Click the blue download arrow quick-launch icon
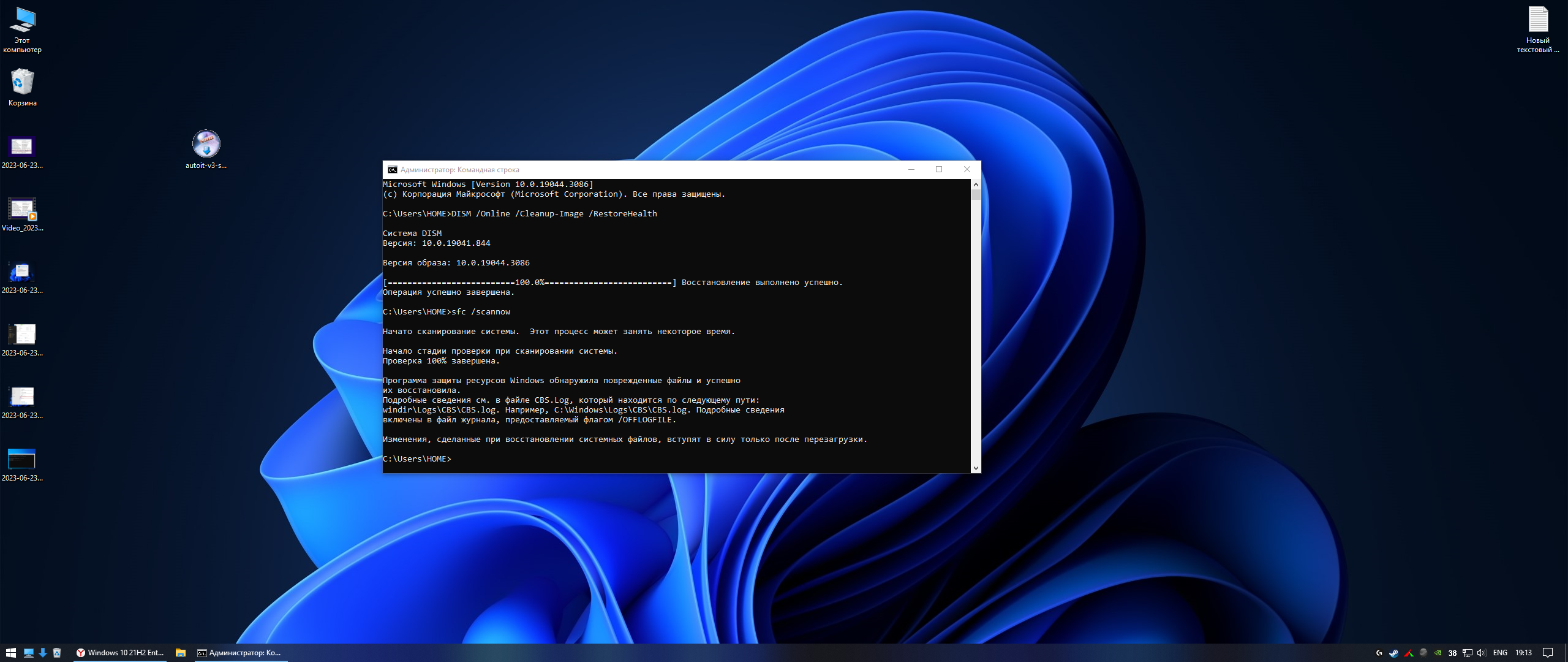This screenshot has width=1568, height=662. 43,653
